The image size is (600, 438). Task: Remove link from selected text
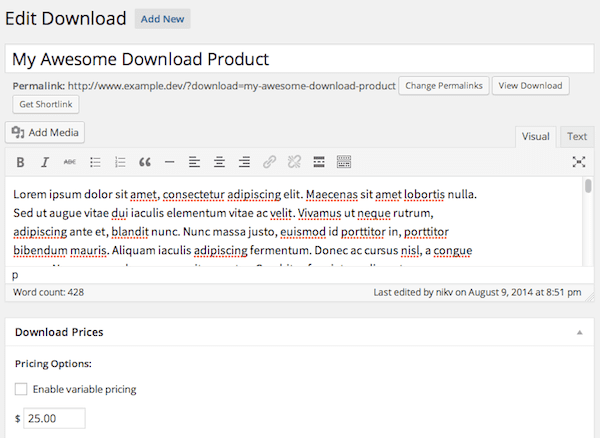click(x=294, y=161)
